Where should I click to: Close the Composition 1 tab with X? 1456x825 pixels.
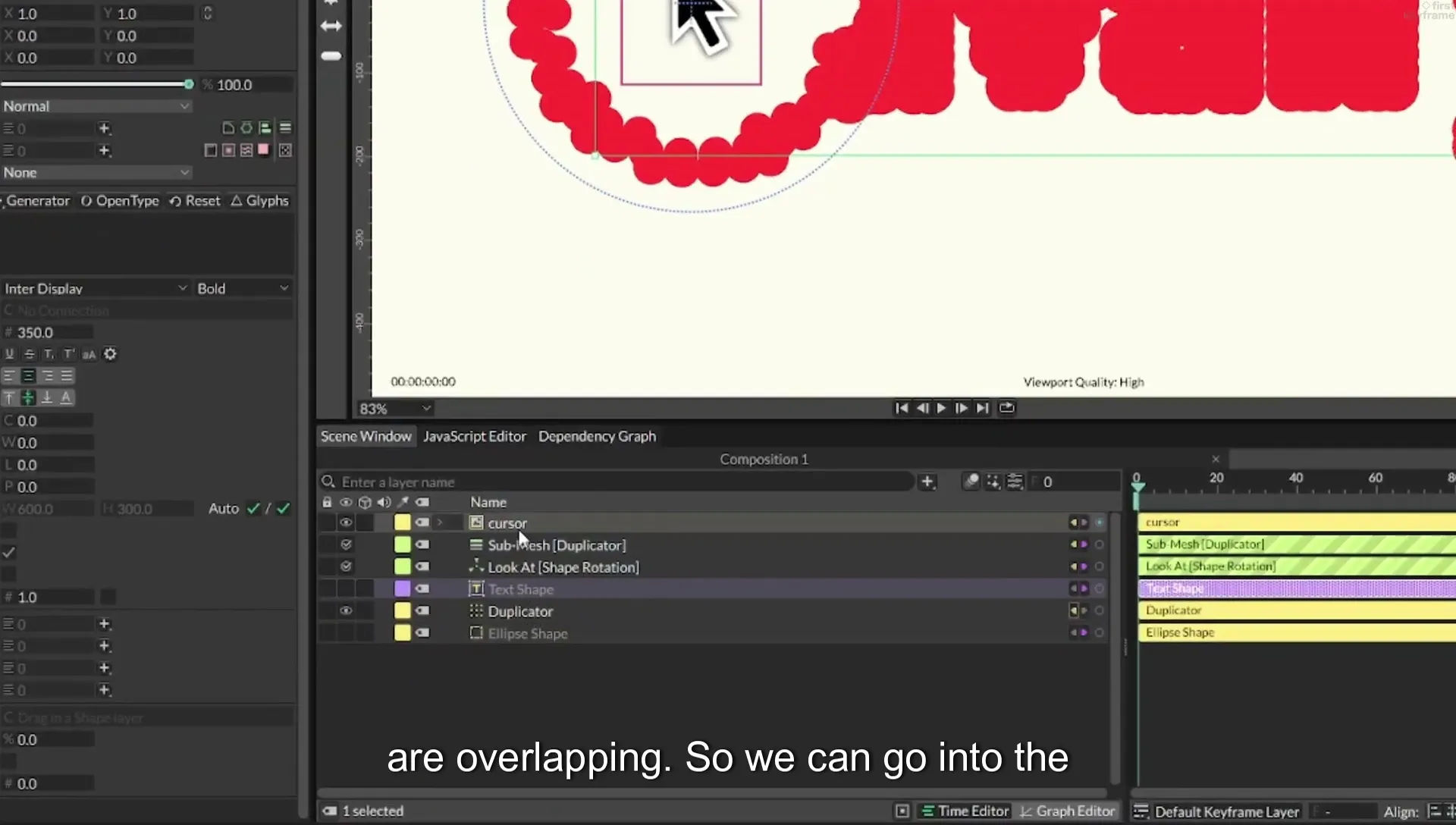coord(1216,460)
